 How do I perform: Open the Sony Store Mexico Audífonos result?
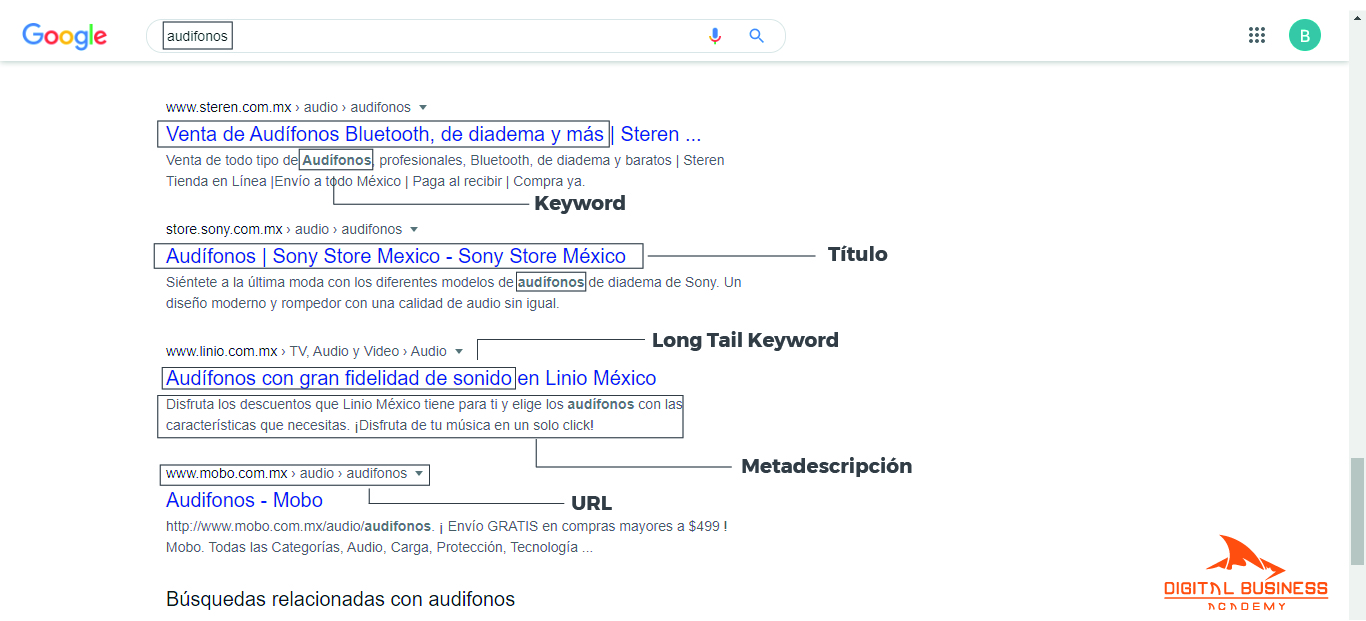pyautogui.click(x=396, y=256)
